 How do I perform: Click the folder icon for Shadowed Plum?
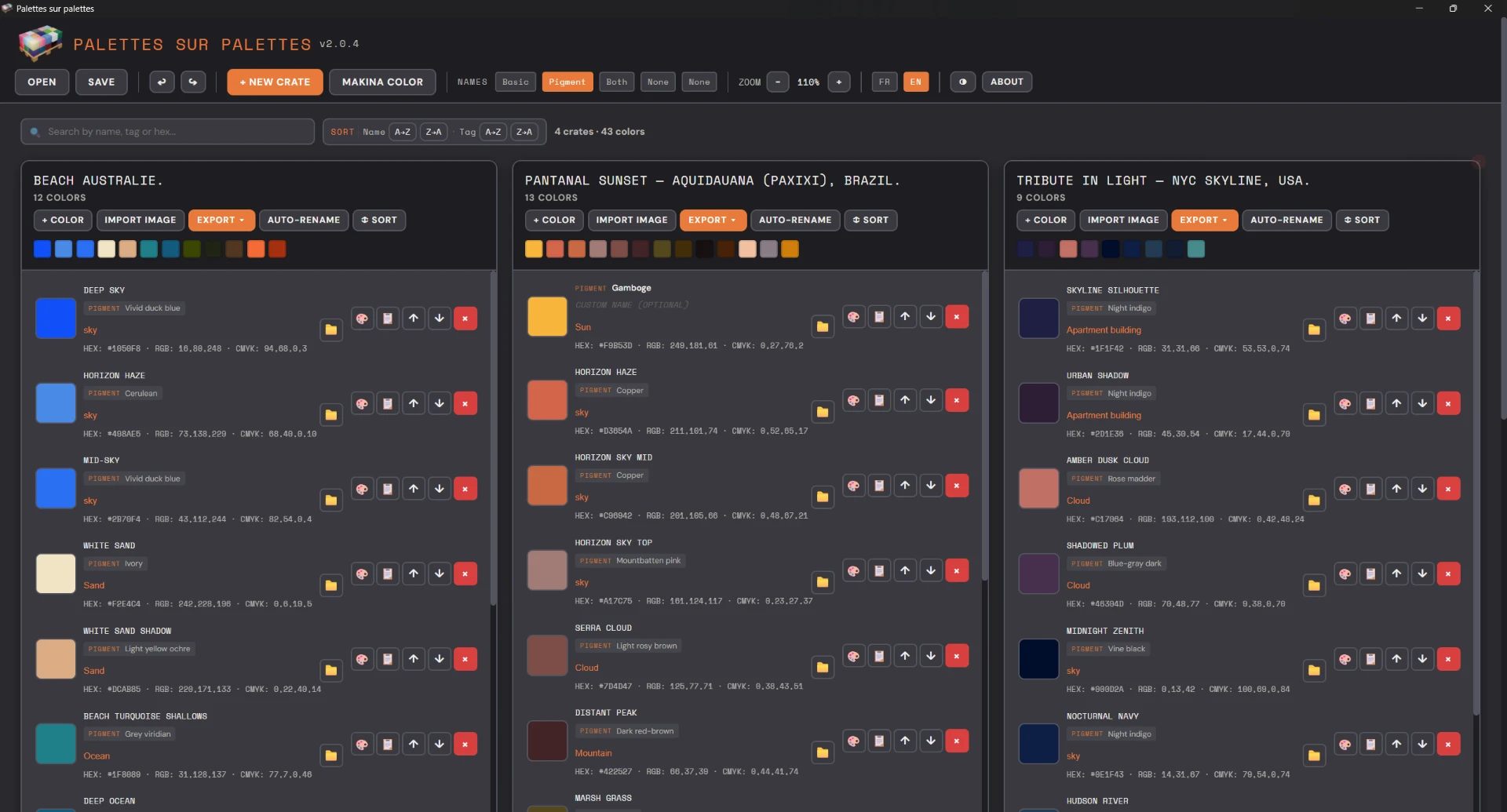[x=1314, y=585]
